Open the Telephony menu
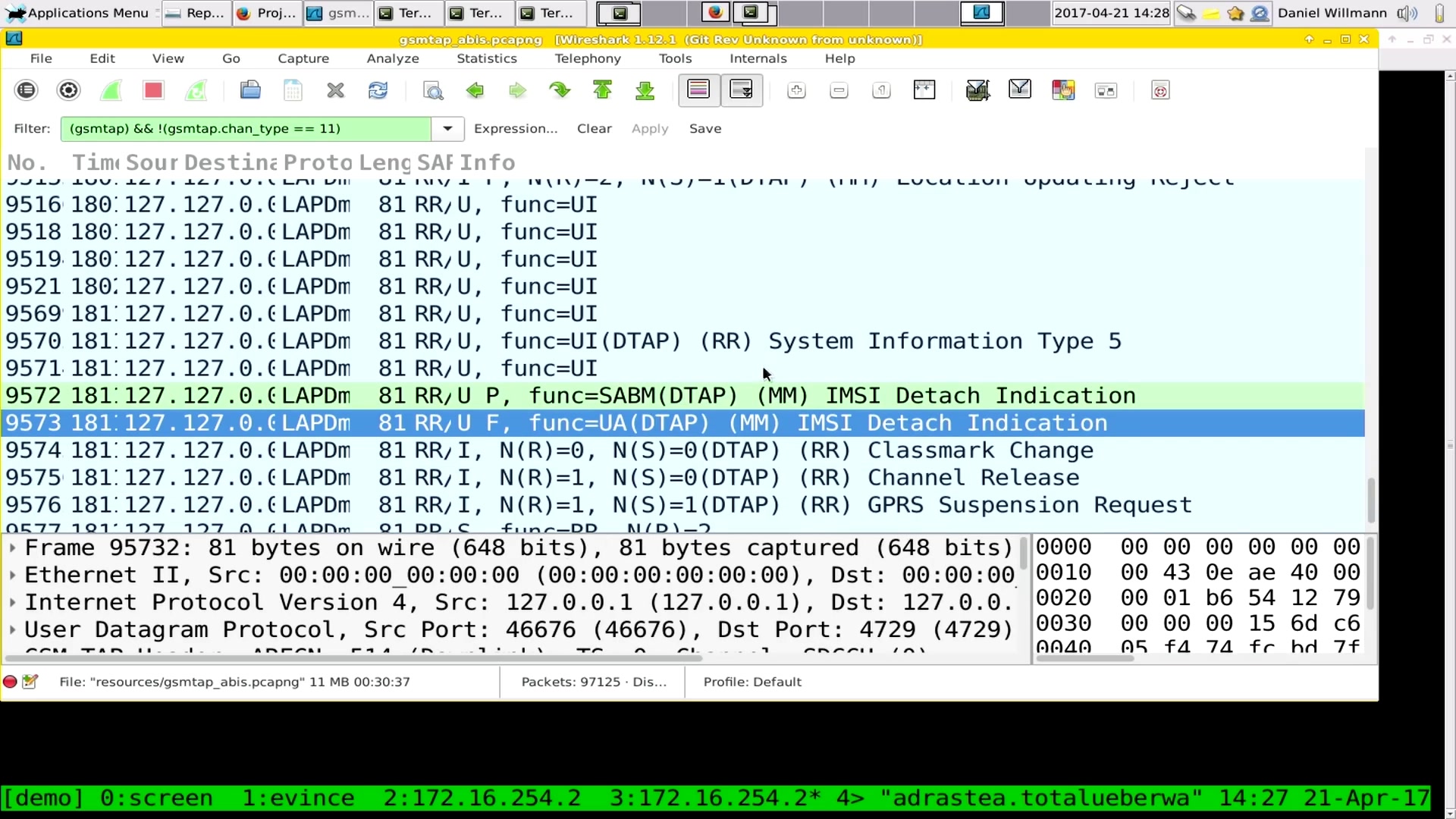Screen dimensions: 1456x819 [588, 58]
